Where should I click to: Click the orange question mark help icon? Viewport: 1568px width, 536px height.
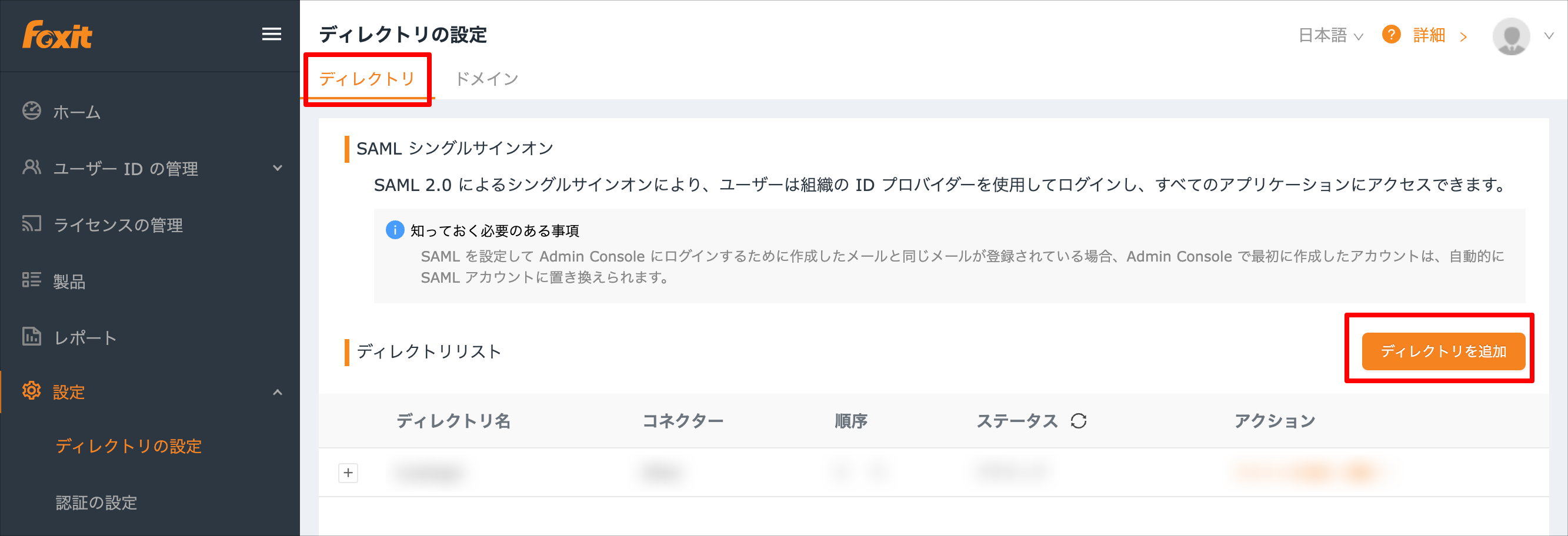click(x=1392, y=35)
